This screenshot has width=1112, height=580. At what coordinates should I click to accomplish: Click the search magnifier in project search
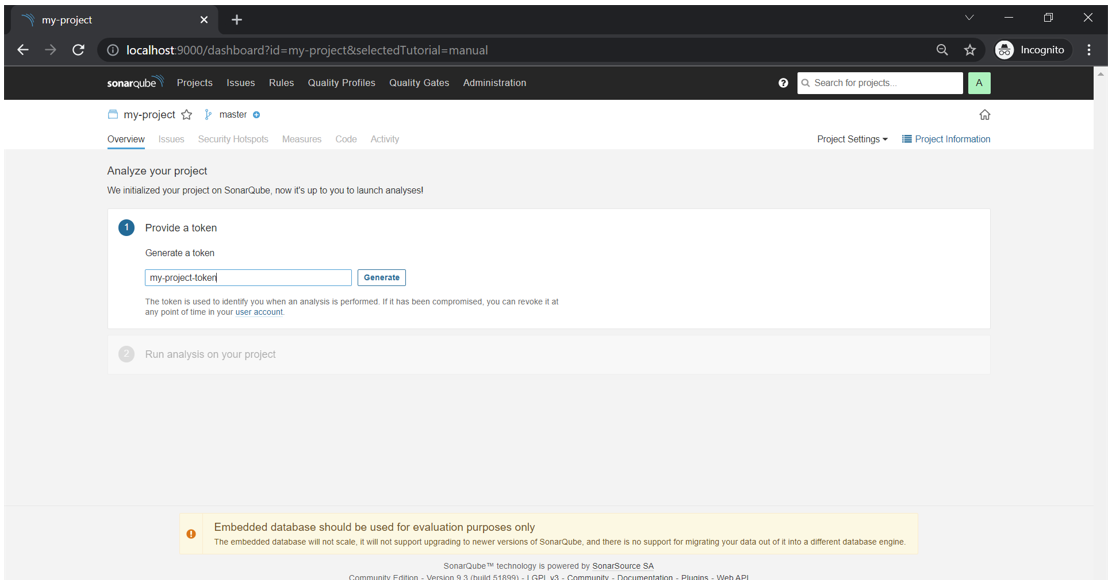tap(806, 83)
